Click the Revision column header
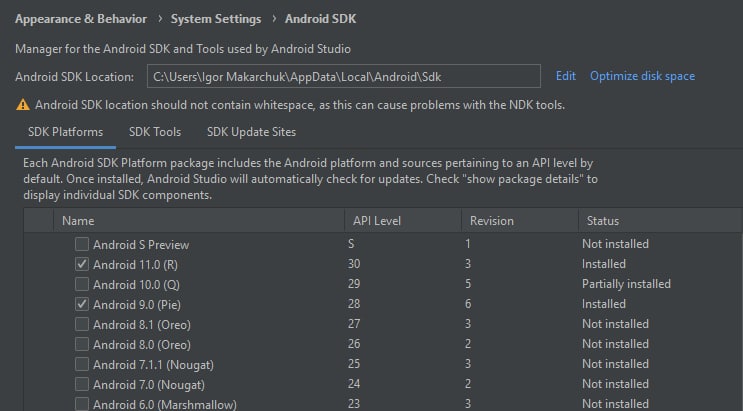The image size is (743, 411). click(x=491, y=221)
